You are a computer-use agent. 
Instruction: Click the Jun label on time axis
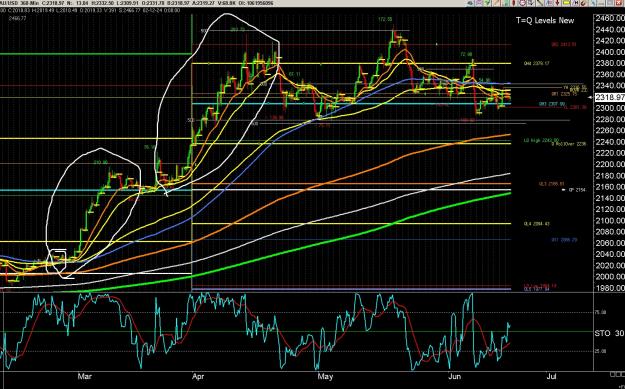click(455, 376)
